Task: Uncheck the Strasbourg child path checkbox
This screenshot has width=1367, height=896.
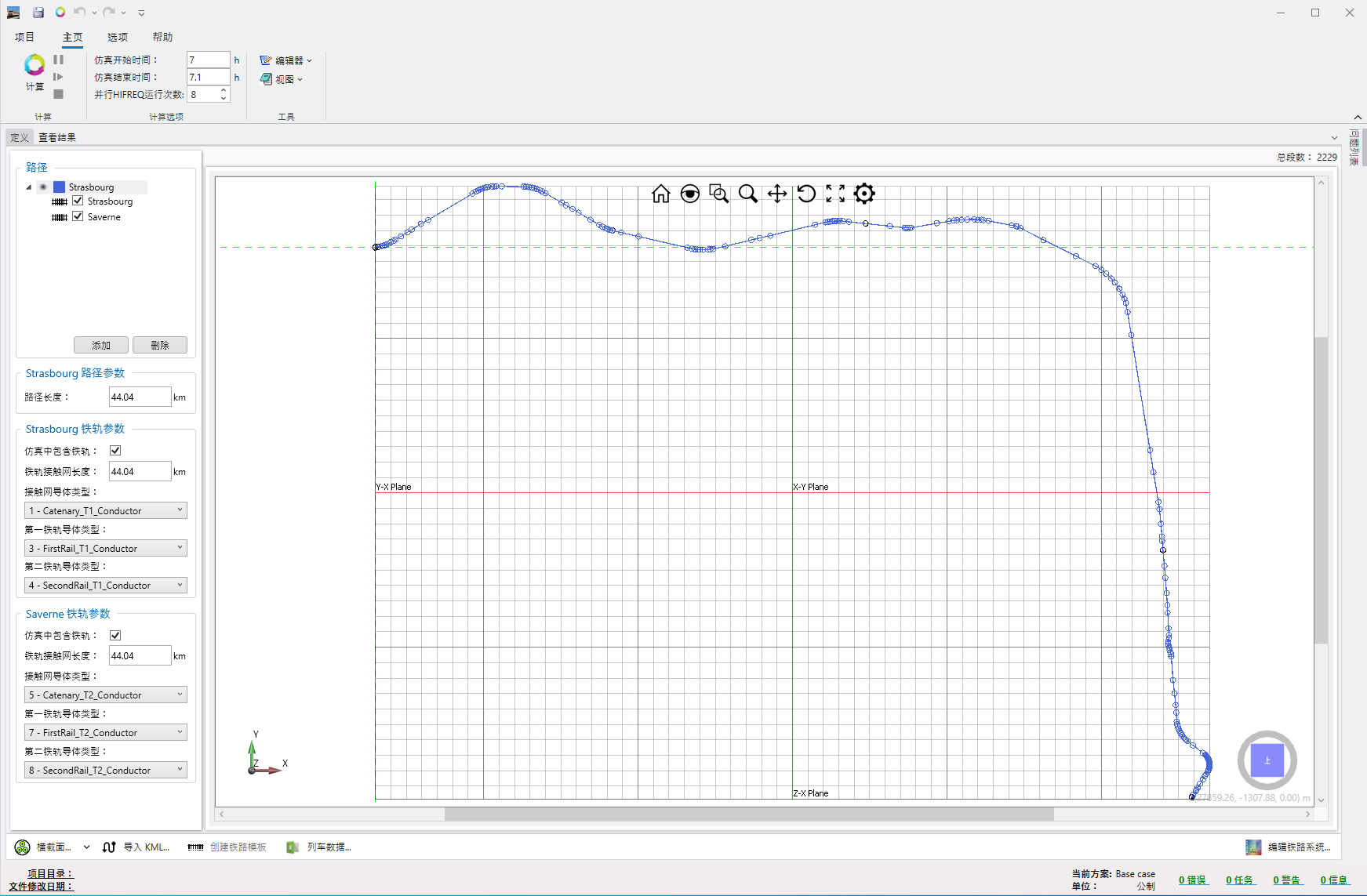Action: pos(78,201)
